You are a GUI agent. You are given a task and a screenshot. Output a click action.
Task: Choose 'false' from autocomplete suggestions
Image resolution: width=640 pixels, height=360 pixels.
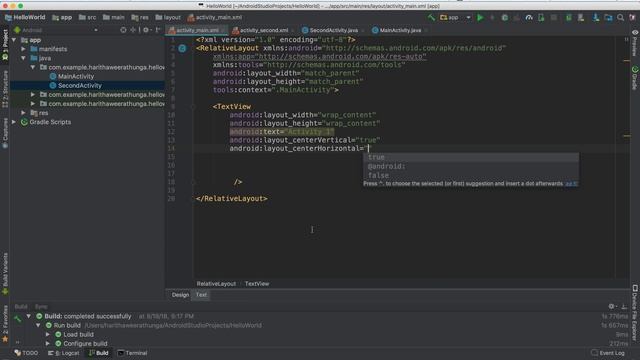(471, 176)
